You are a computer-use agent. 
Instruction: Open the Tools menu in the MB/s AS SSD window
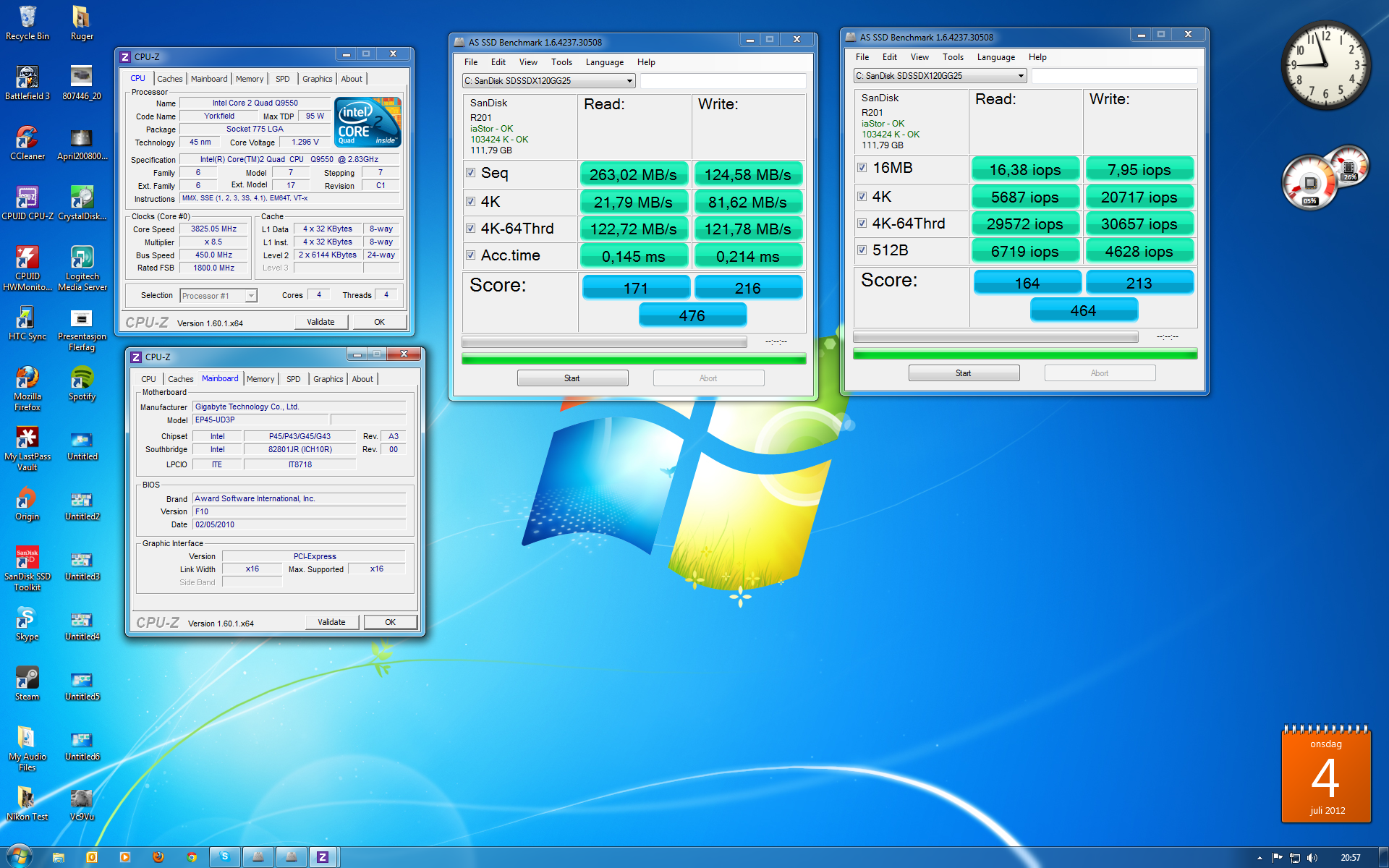tap(561, 62)
